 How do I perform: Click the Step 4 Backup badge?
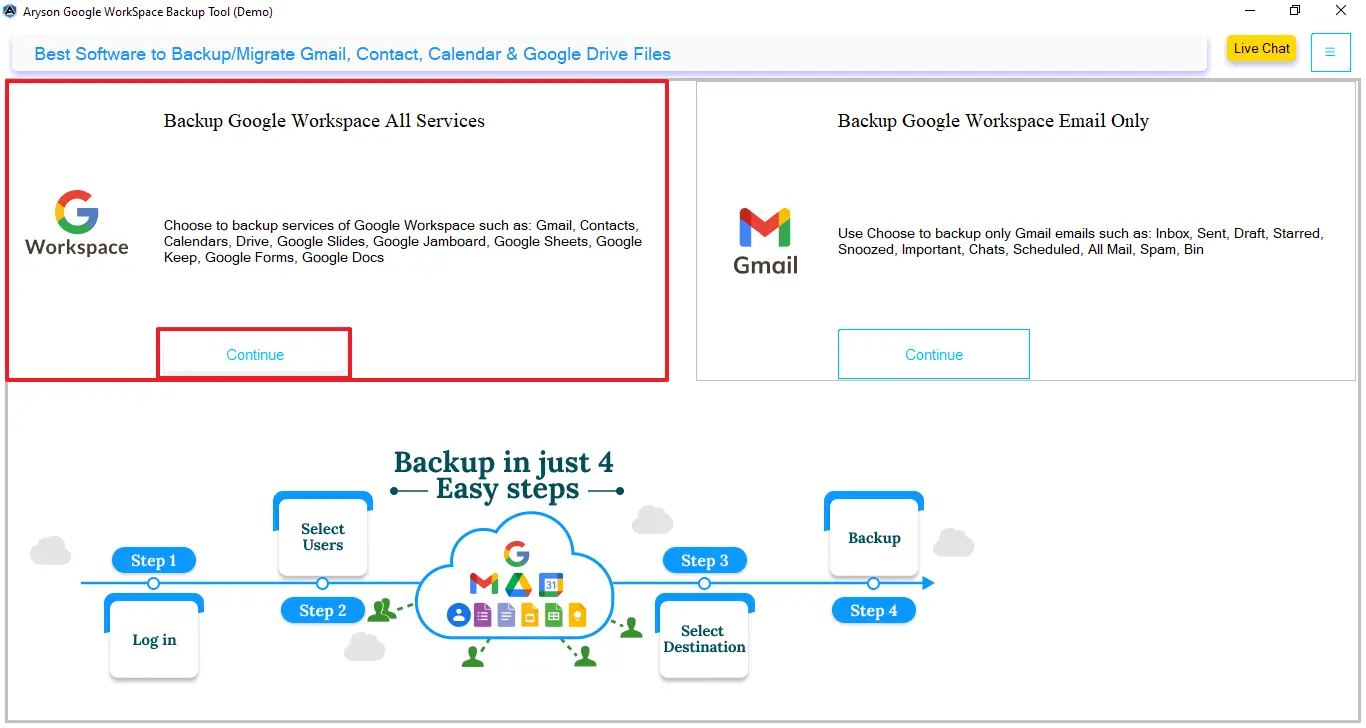click(873, 610)
